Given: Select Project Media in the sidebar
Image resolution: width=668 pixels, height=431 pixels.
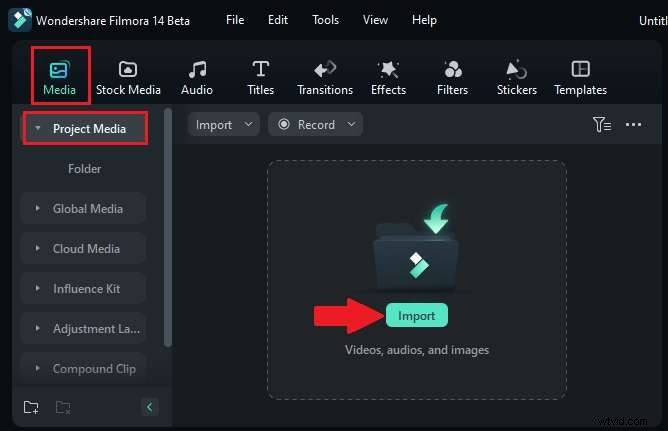Looking at the screenshot, I should [85, 128].
